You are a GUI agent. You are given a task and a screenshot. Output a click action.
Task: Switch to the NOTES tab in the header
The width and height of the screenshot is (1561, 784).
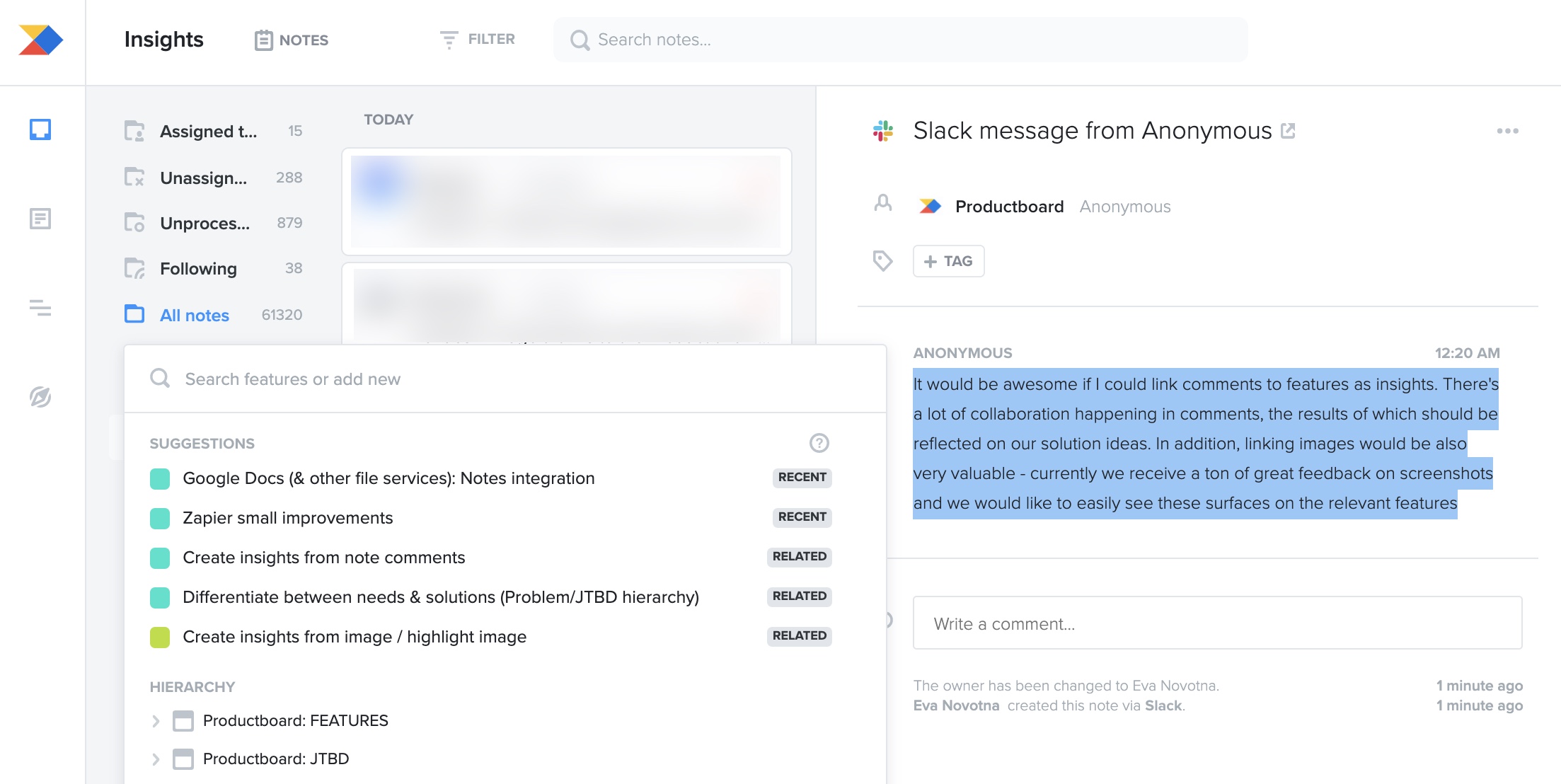(x=291, y=40)
